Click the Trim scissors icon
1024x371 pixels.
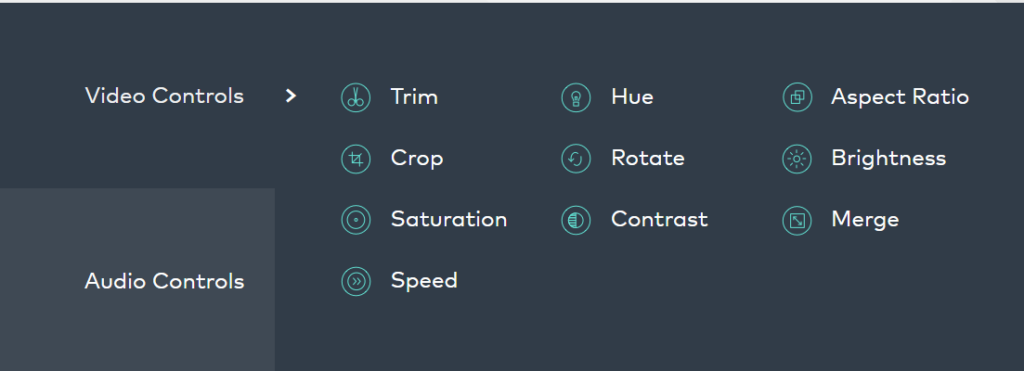(x=356, y=97)
